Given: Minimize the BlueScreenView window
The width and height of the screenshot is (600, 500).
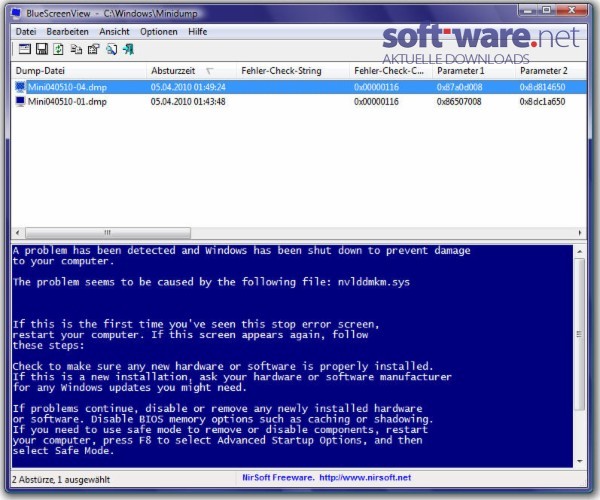Looking at the screenshot, I should pyautogui.click(x=528, y=10).
